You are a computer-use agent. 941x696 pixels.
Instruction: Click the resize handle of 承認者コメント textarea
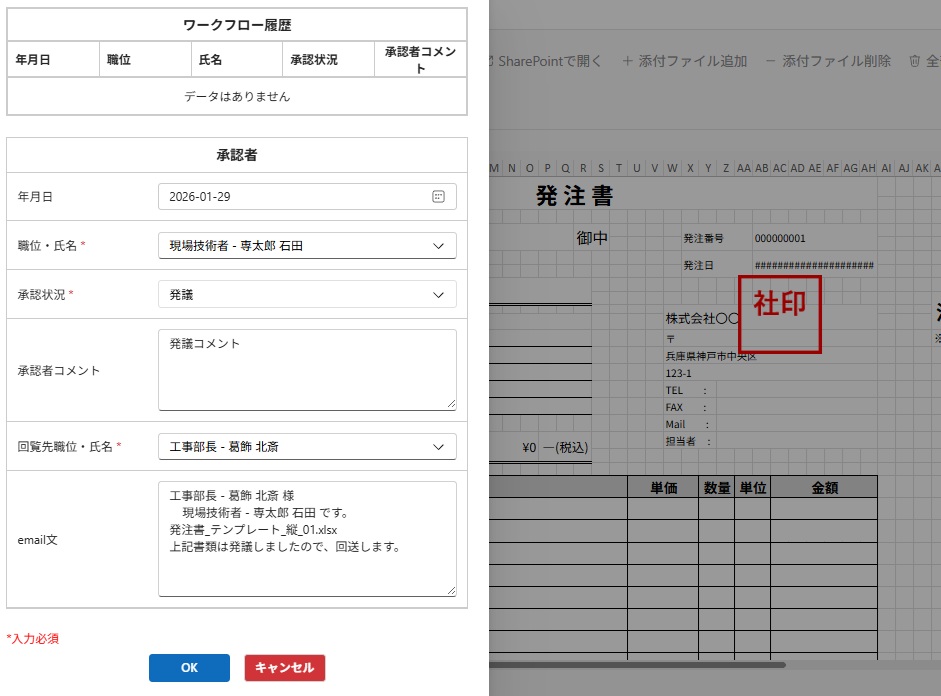[450, 403]
